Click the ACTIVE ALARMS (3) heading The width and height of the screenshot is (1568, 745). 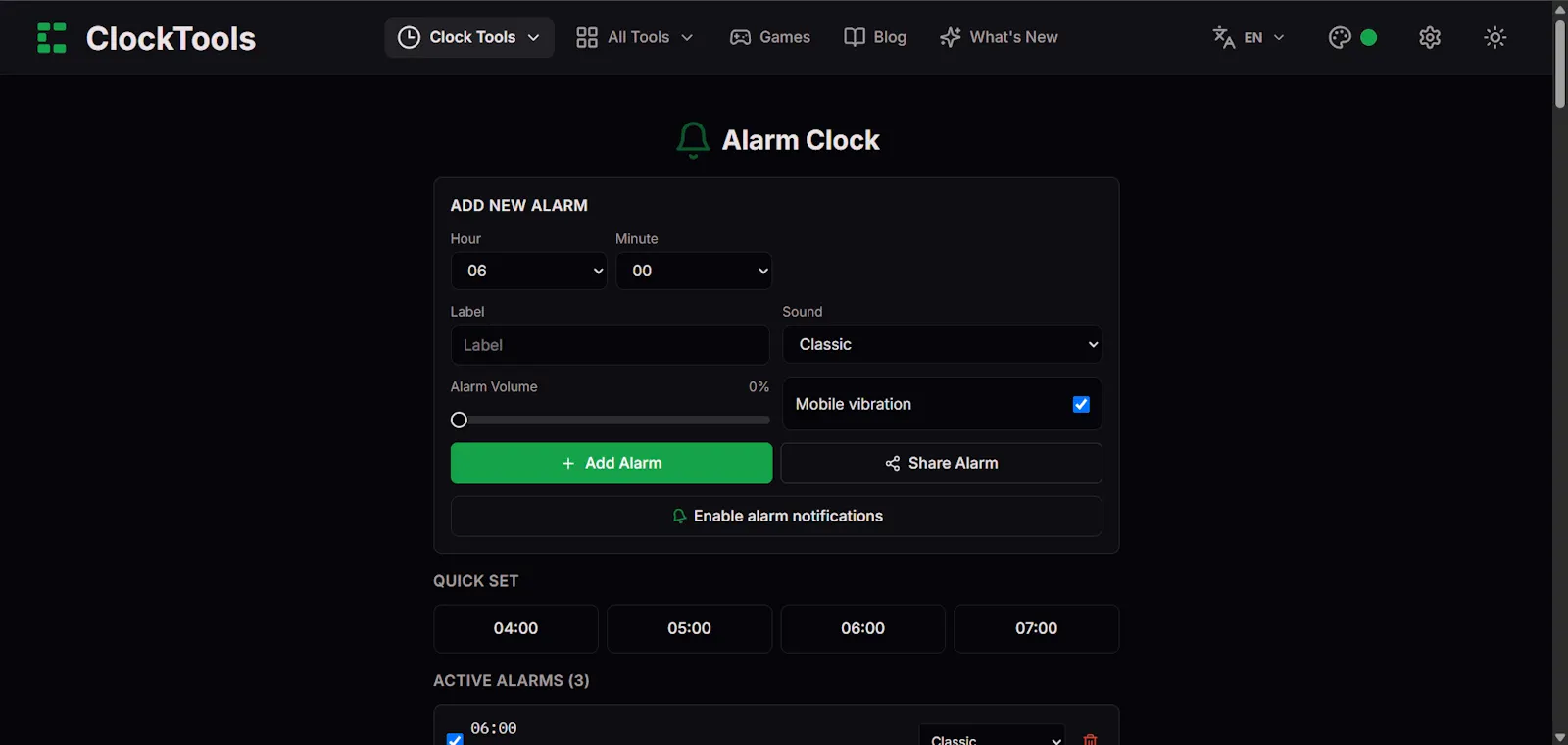pyautogui.click(x=512, y=680)
